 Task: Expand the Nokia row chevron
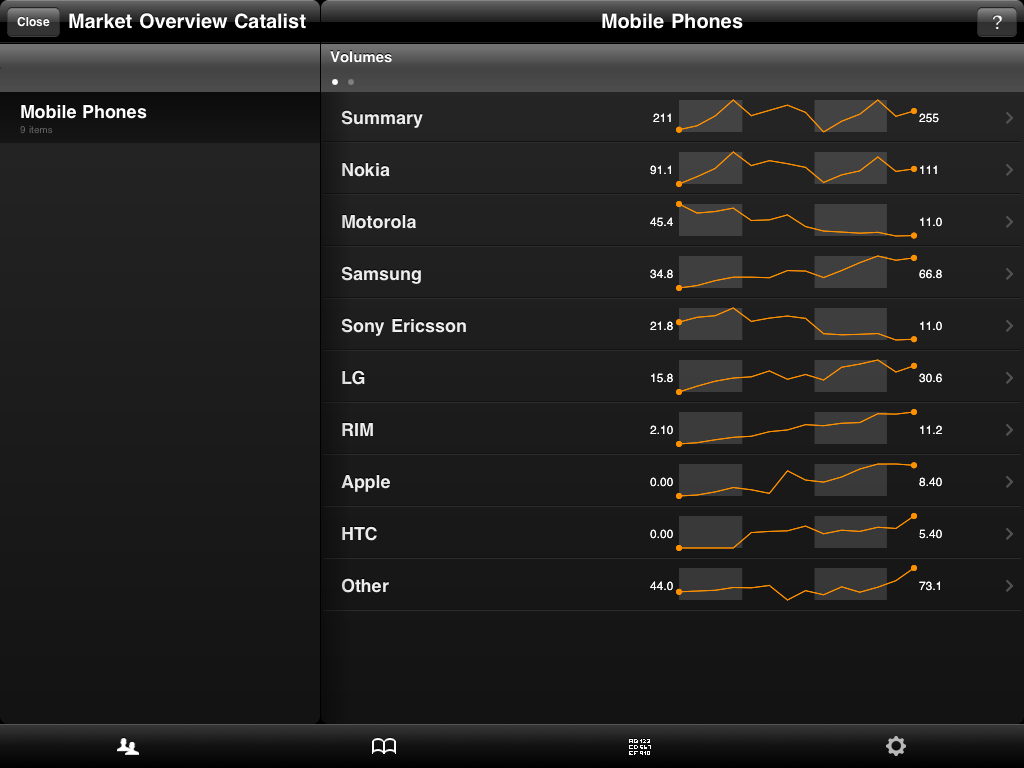pyautogui.click(x=1009, y=170)
